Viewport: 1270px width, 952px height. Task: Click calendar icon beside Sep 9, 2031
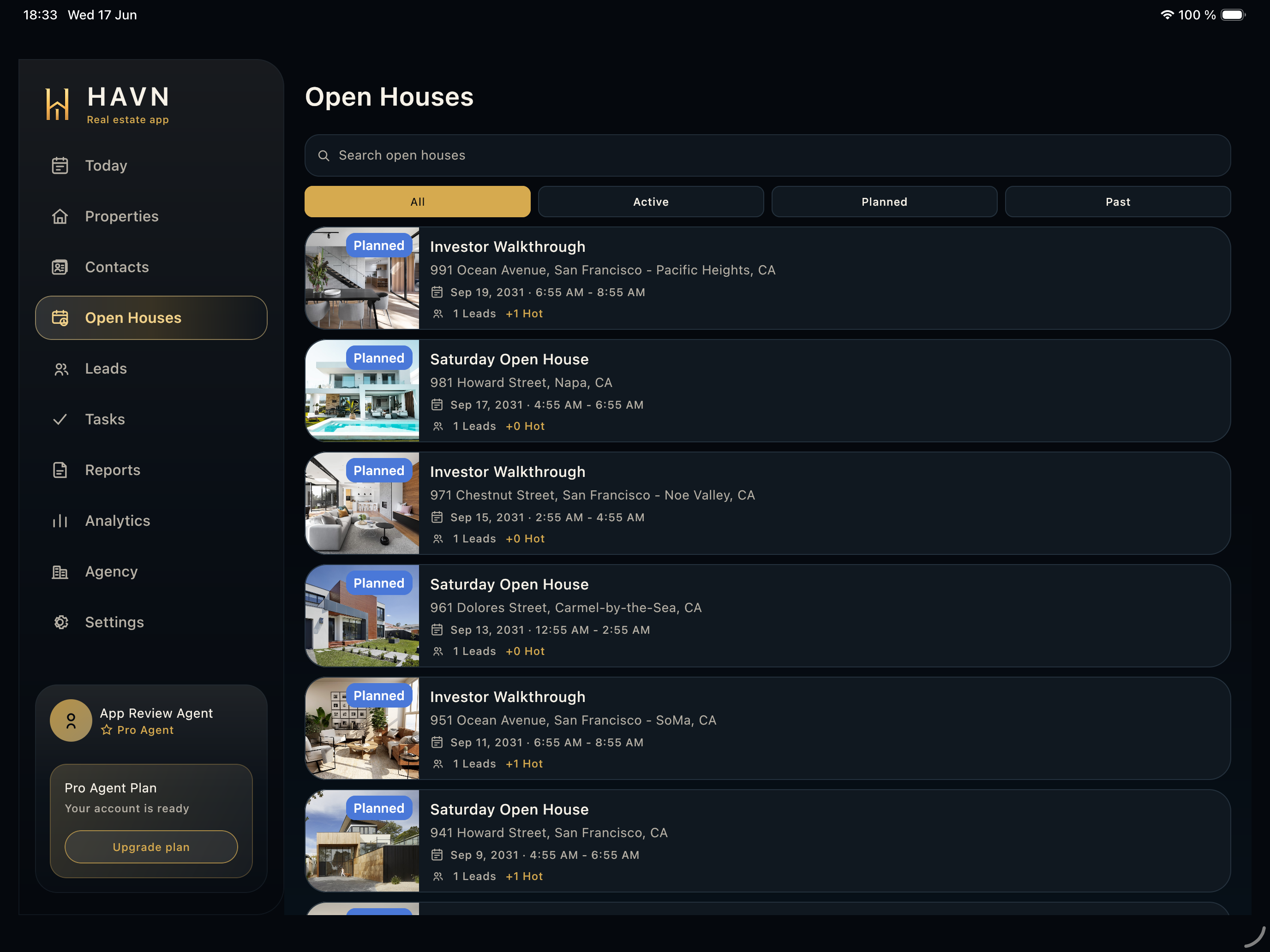click(x=437, y=855)
